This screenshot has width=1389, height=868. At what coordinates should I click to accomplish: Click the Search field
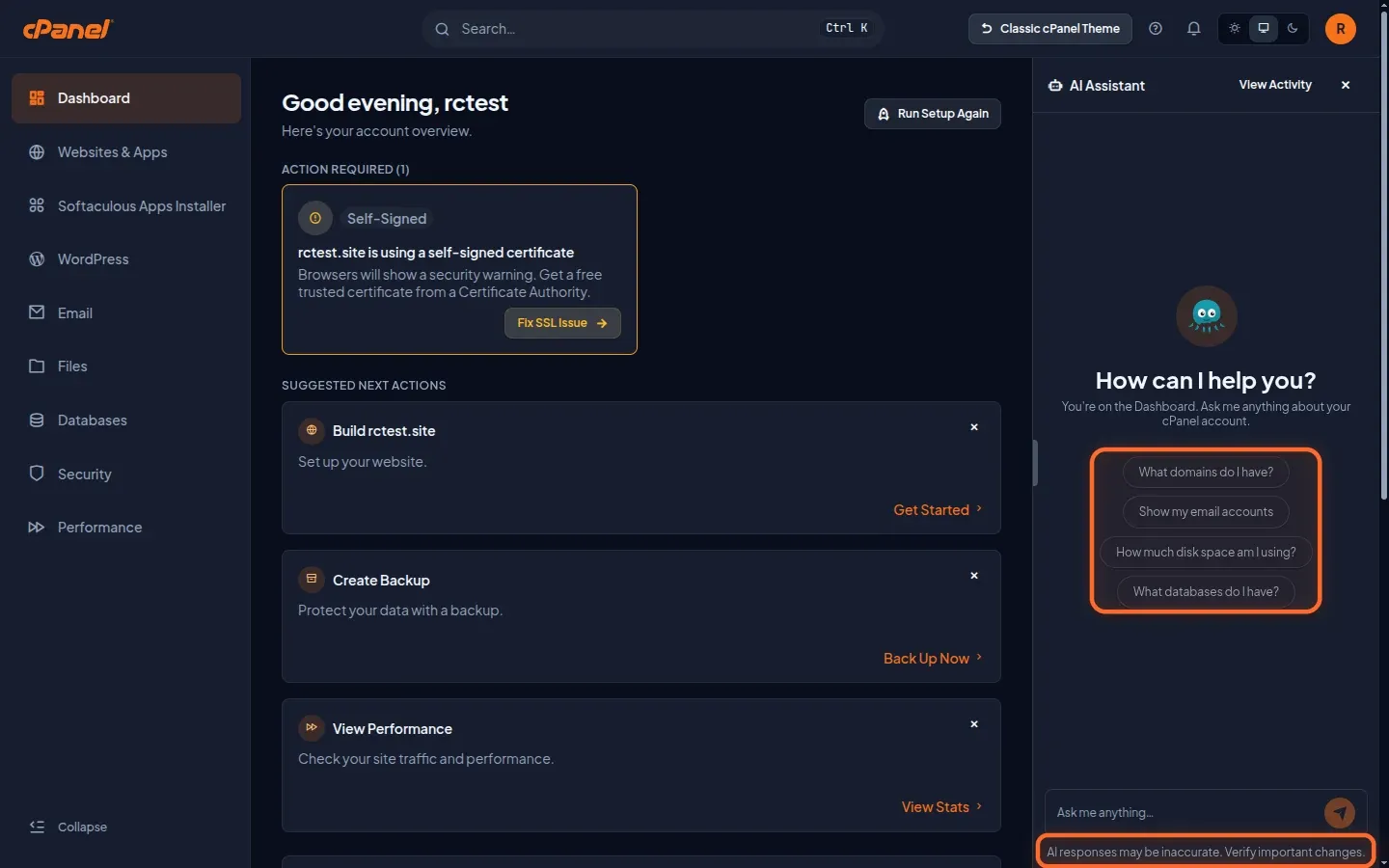[x=652, y=29]
